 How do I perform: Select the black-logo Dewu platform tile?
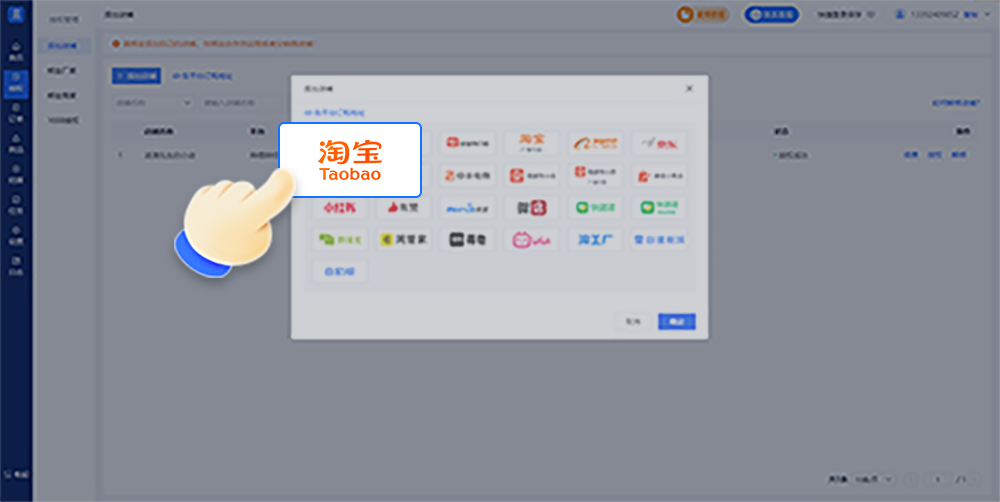[467, 240]
